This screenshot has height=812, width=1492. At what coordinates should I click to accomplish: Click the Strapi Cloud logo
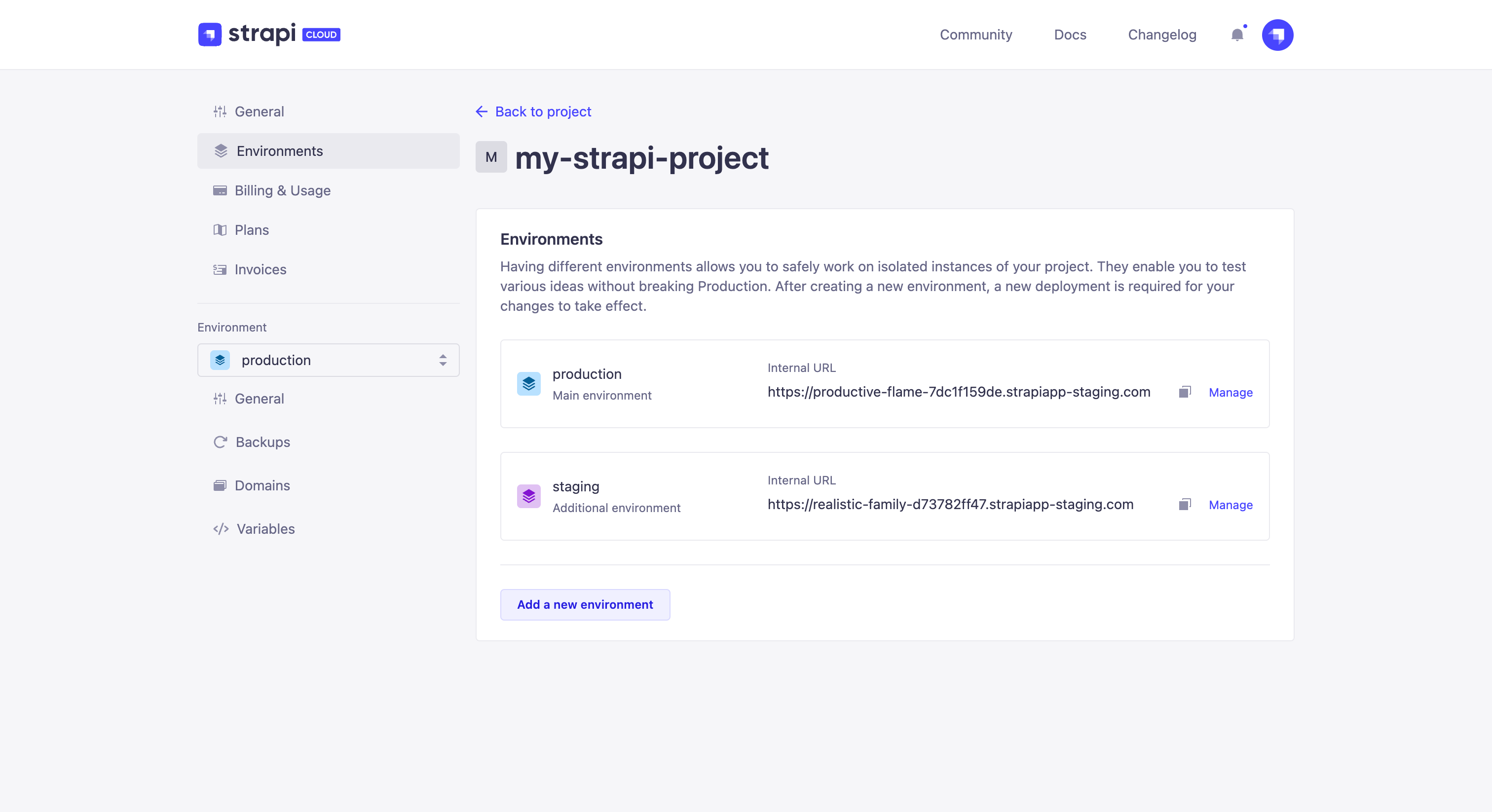click(x=269, y=34)
